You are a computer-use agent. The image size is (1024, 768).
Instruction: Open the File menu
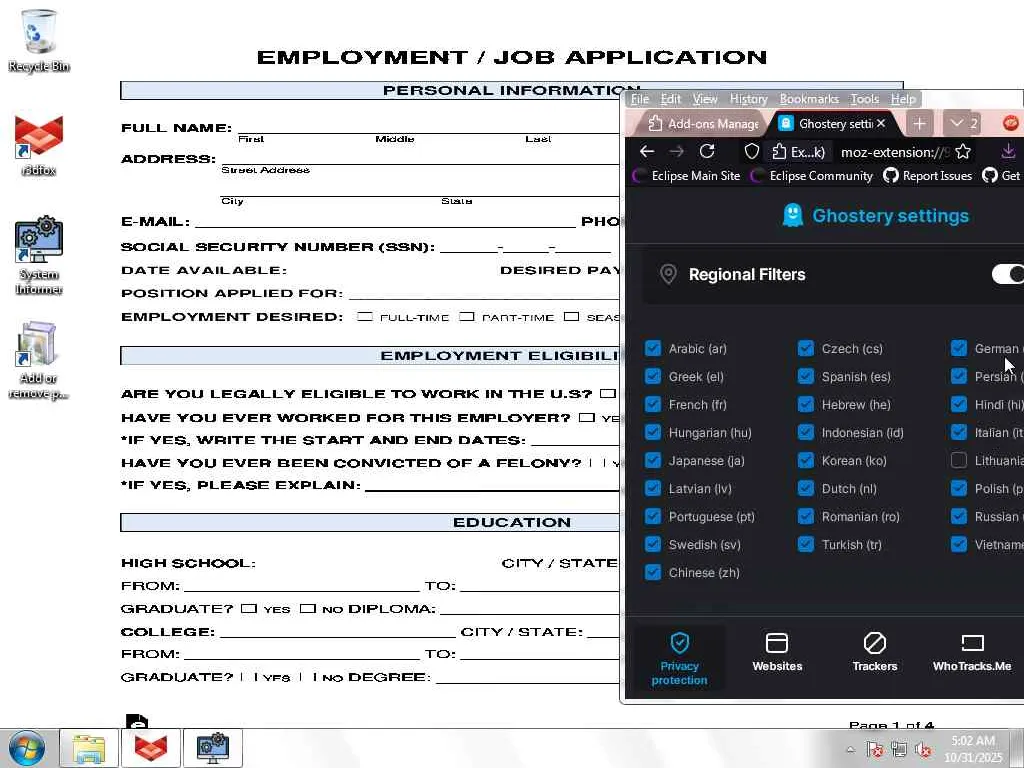639,99
